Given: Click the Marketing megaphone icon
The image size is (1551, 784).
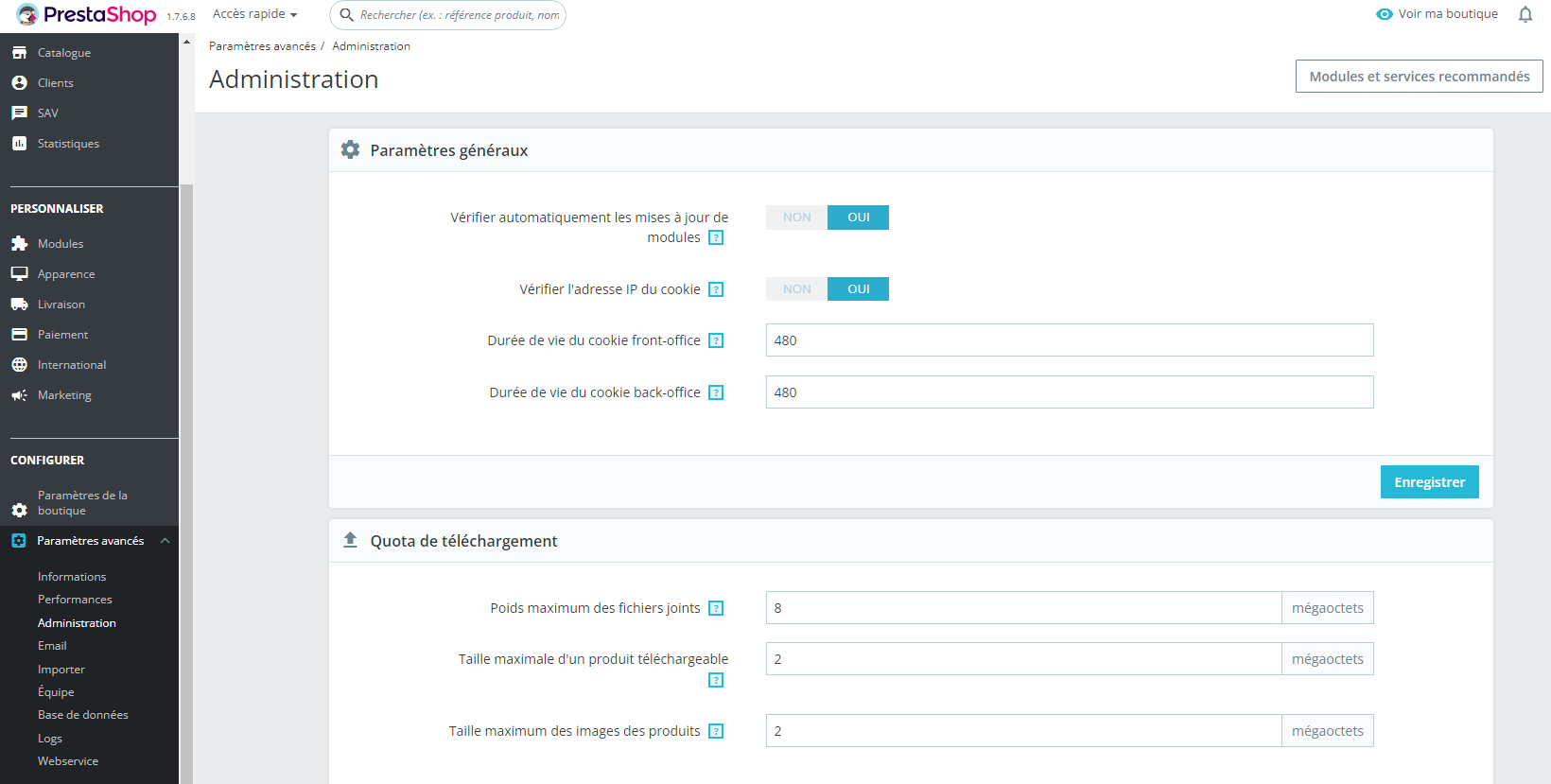Looking at the screenshot, I should point(19,395).
